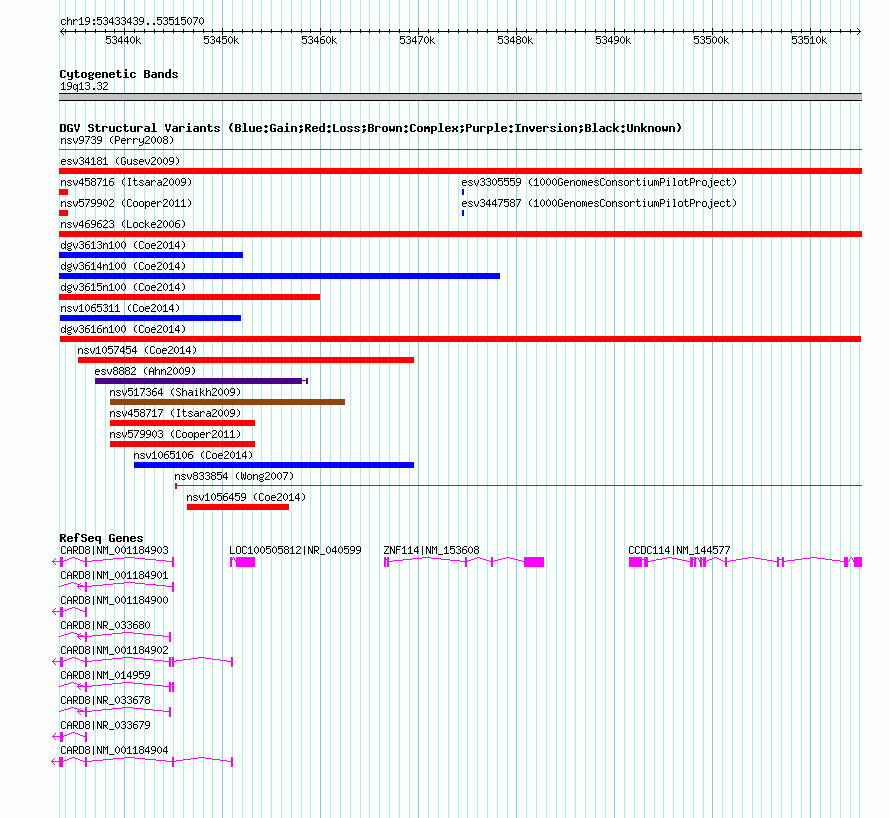Click the 53500k ruler tick label
Screen dimensions: 890x818
(x=711, y=40)
